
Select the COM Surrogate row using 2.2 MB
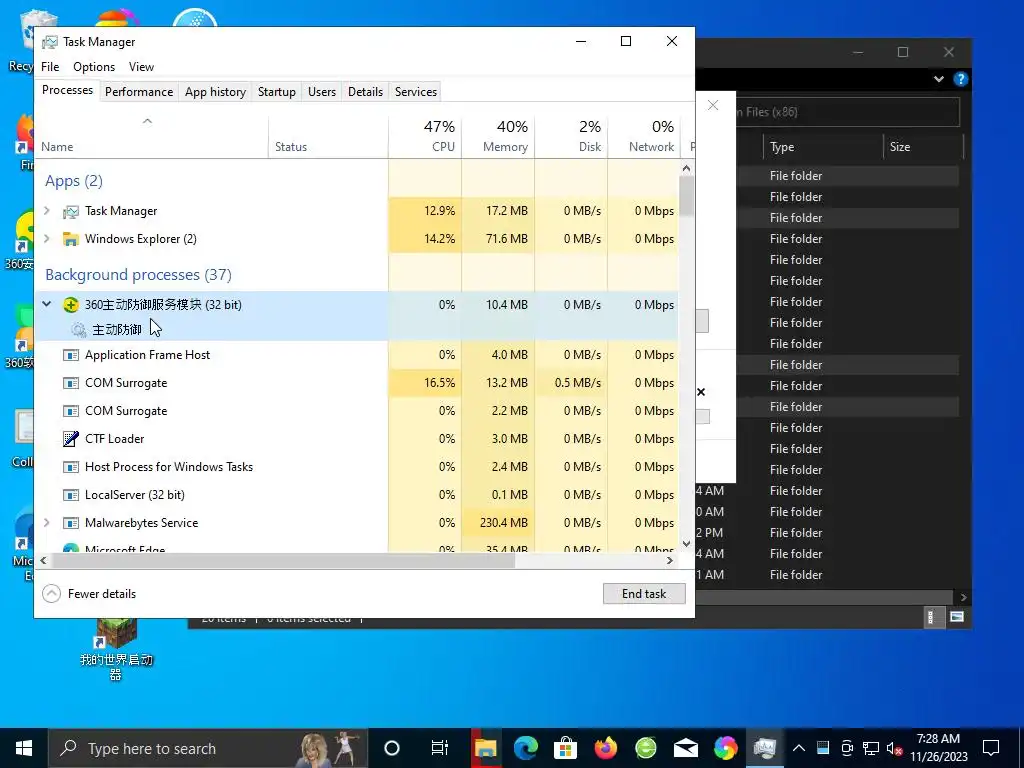(357, 411)
